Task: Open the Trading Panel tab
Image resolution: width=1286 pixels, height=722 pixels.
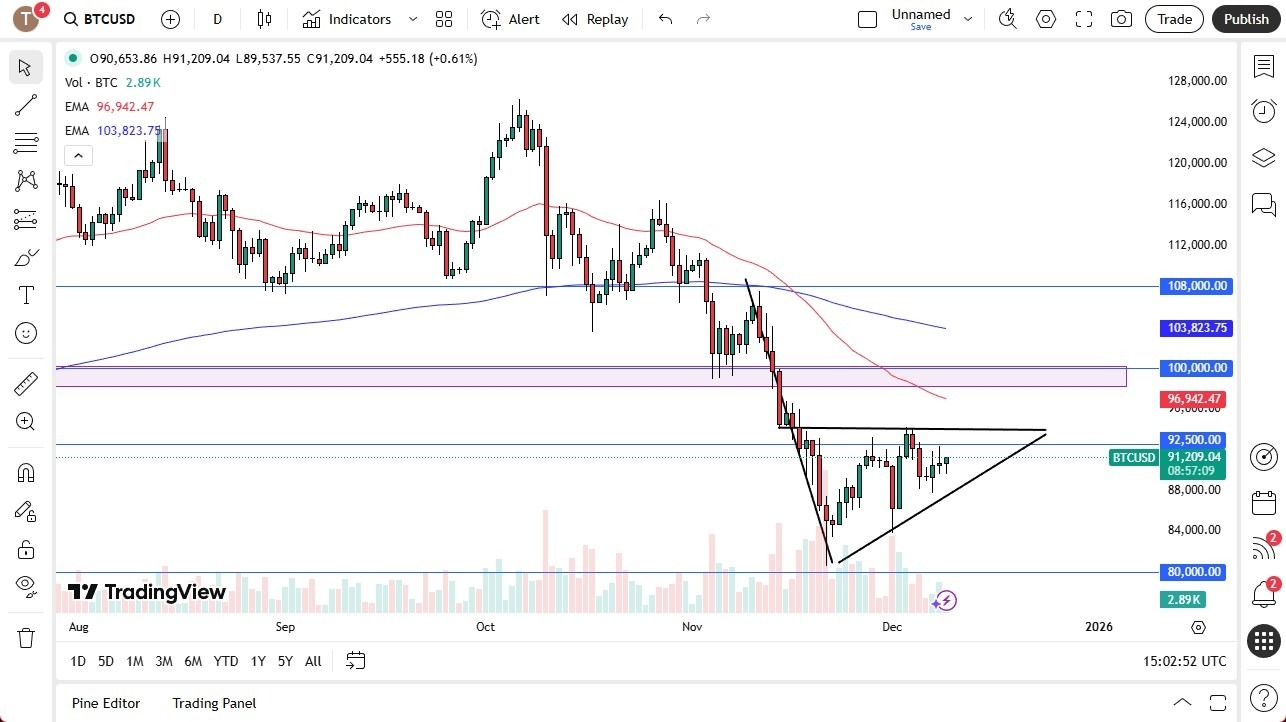Action: click(213, 703)
